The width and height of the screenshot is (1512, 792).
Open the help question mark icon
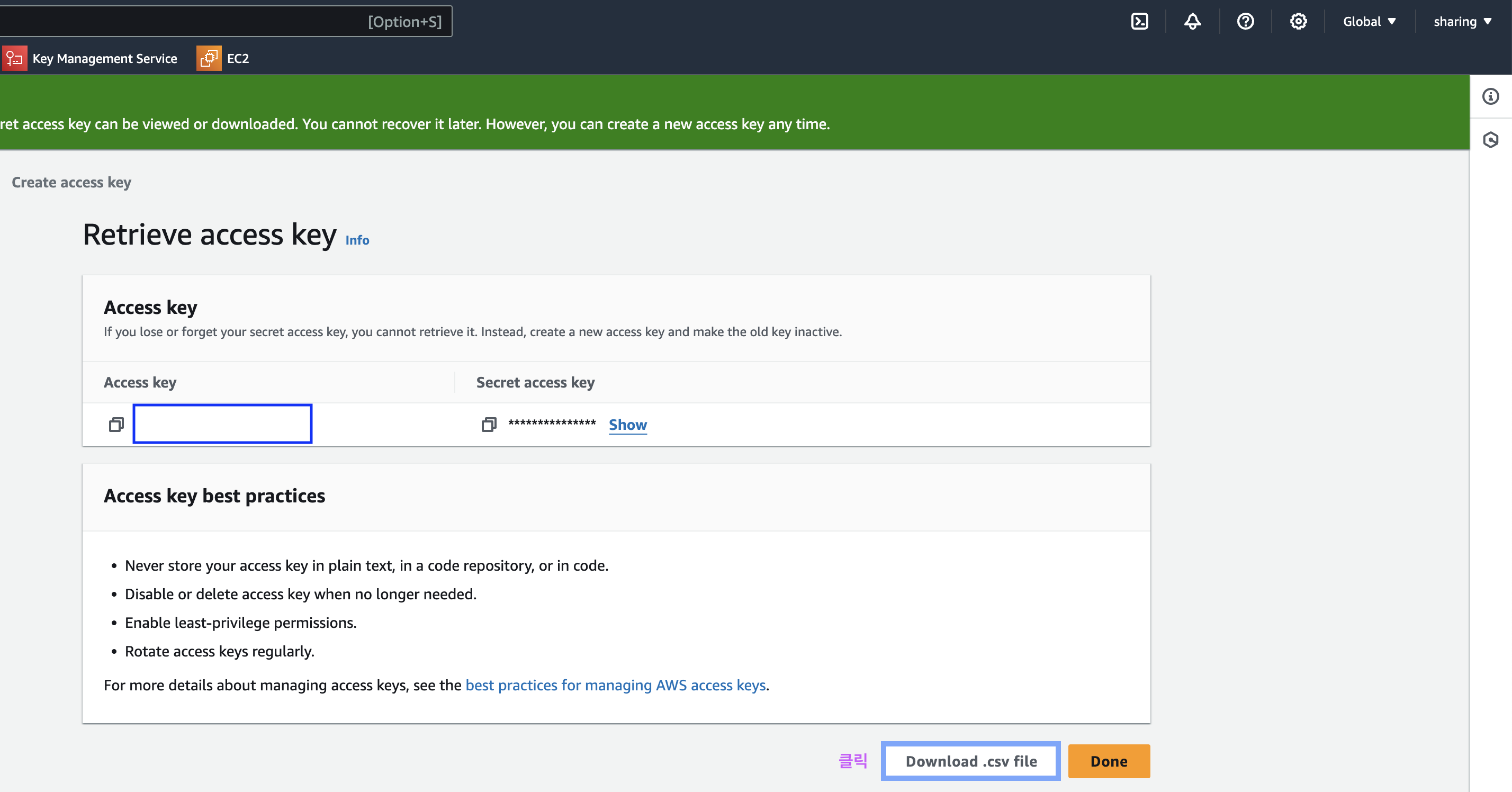[1245, 22]
